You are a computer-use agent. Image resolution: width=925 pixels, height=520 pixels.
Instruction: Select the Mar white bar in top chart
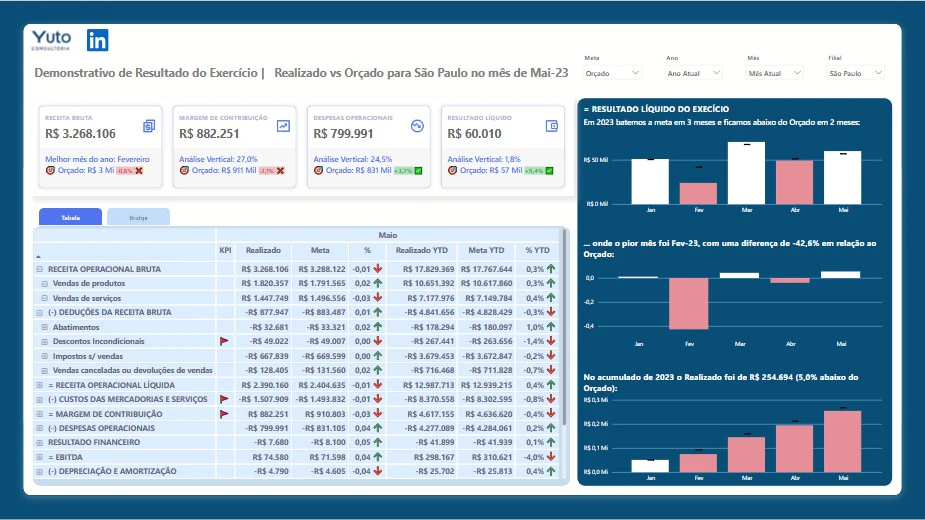(746, 173)
